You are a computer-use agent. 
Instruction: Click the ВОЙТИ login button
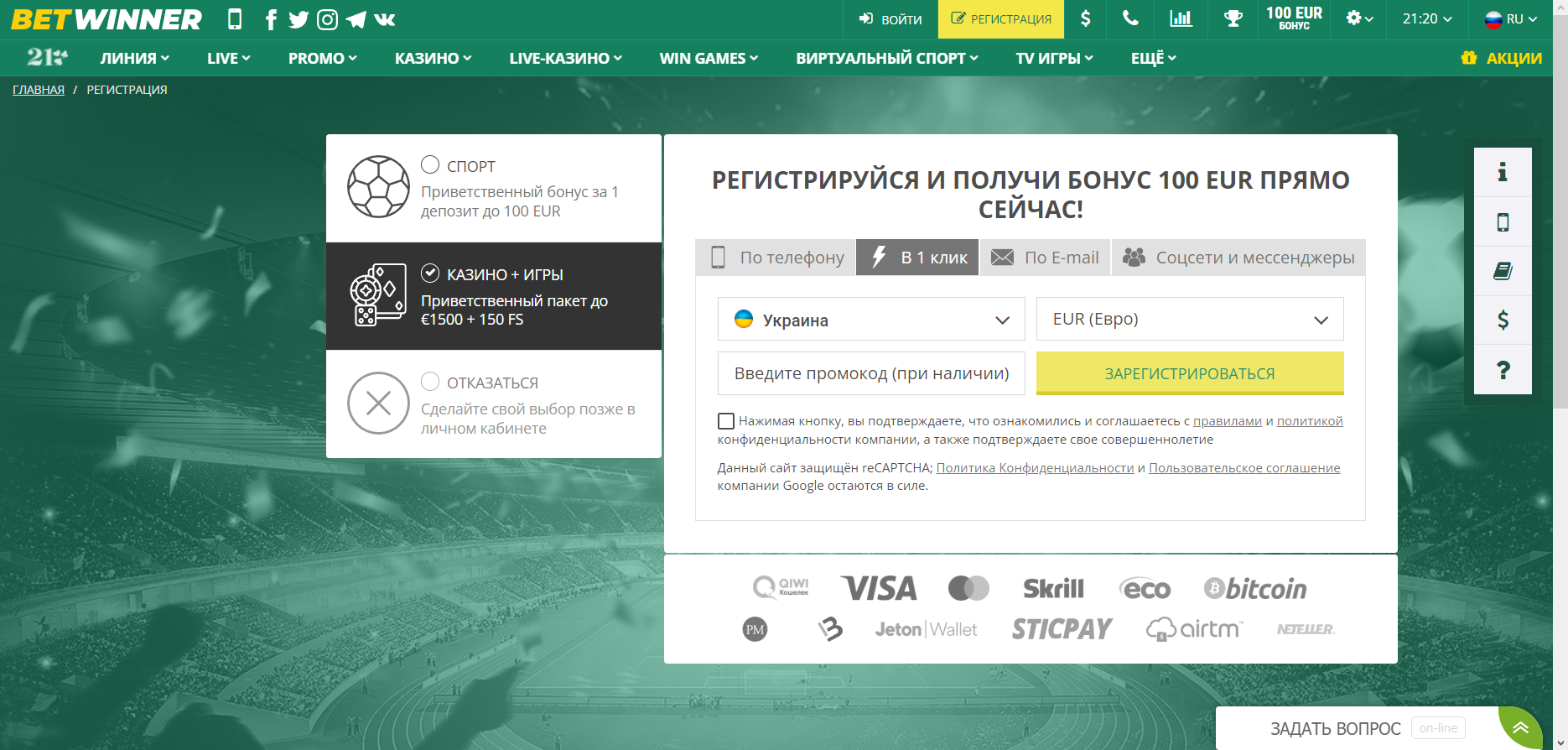pyautogui.click(x=890, y=18)
